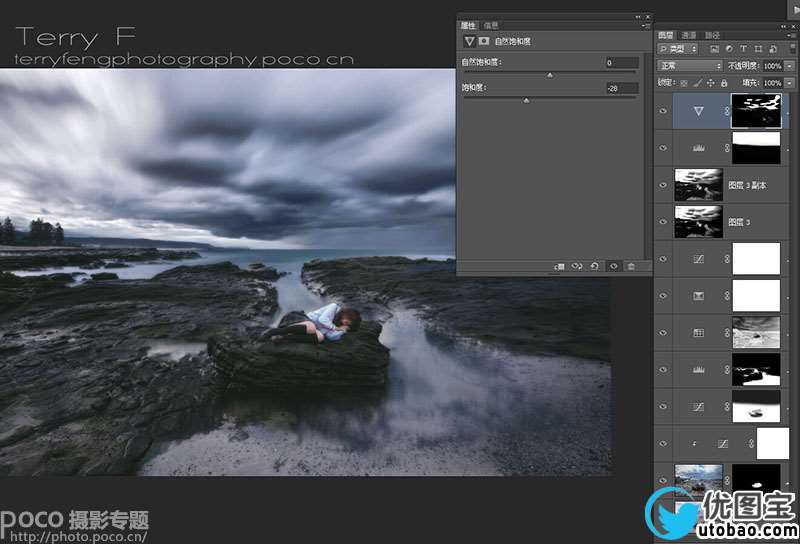Select the color photo thumbnail on the bottom layer
Image resolution: width=800 pixels, height=544 pixels.
(x=698, y=480)
